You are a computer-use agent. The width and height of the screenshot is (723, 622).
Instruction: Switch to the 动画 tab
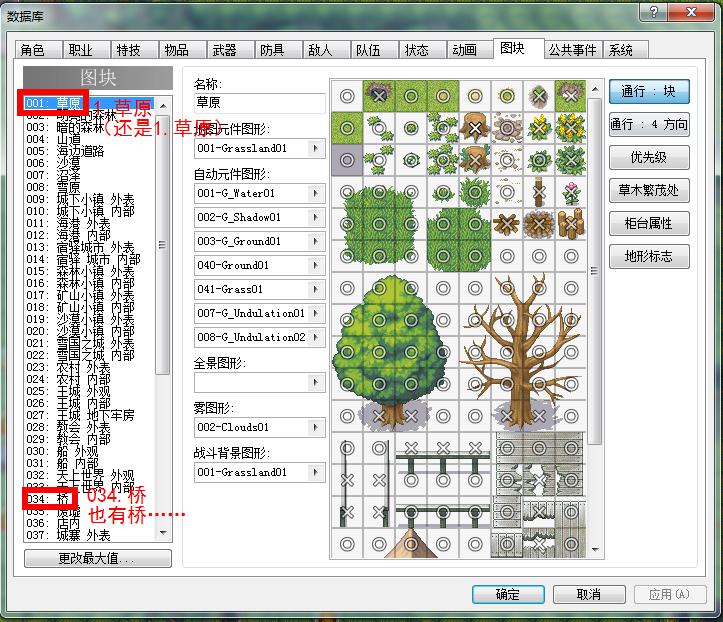[x=470, y=49]
